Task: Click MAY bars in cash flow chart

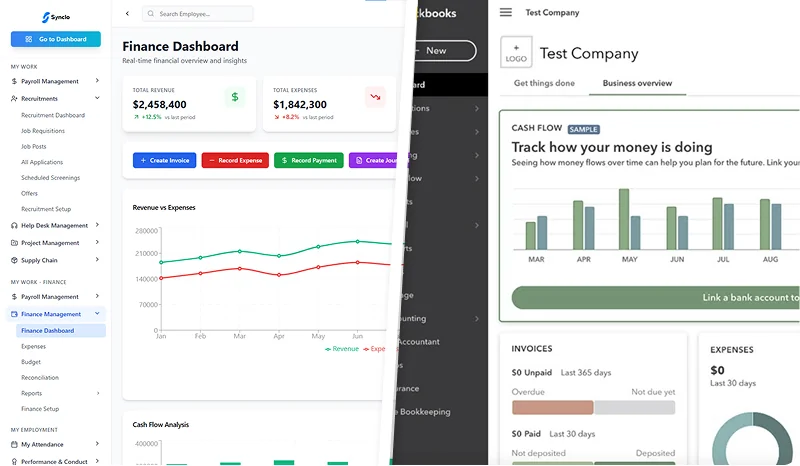Action: click(630, 219)
